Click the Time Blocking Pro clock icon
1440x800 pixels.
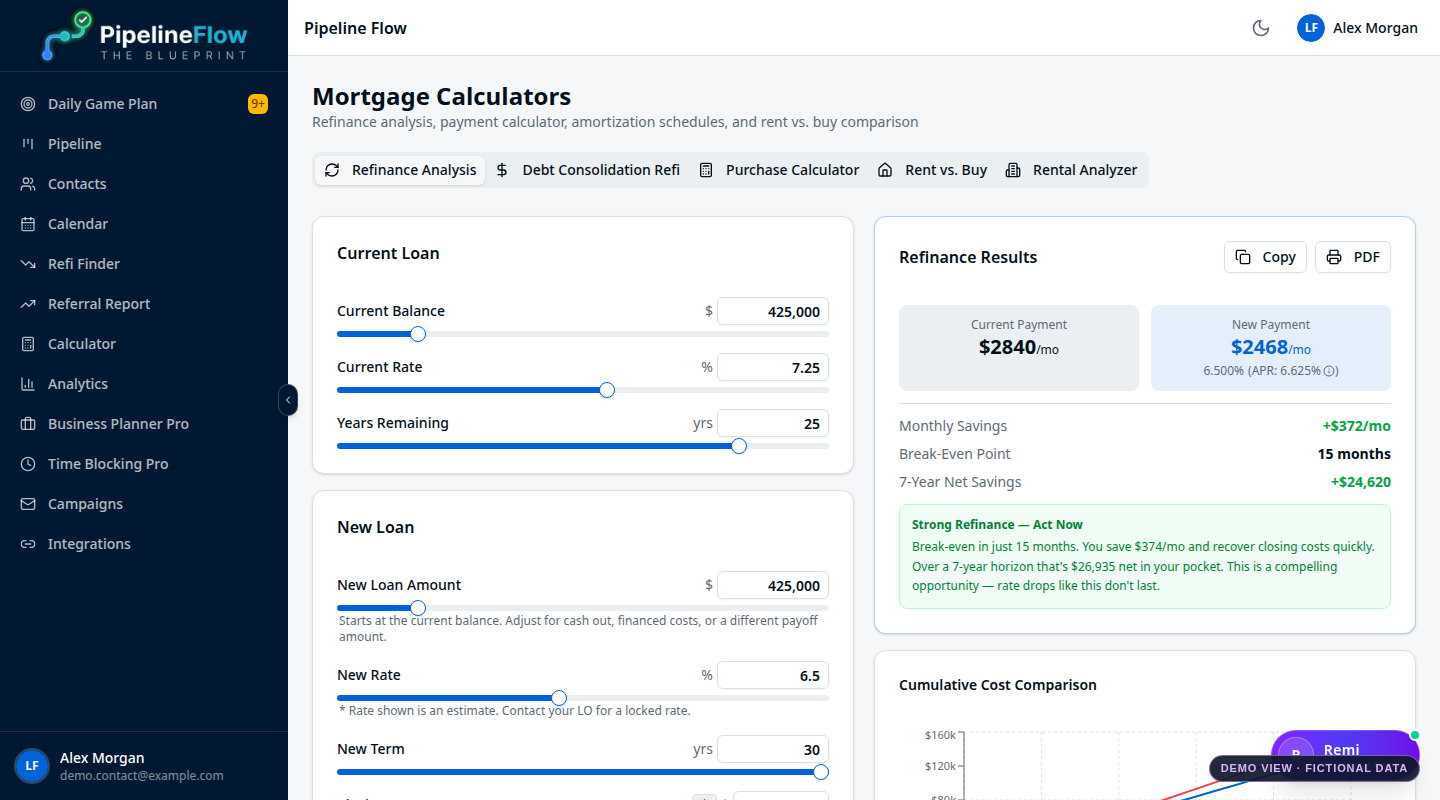(28, 464)
